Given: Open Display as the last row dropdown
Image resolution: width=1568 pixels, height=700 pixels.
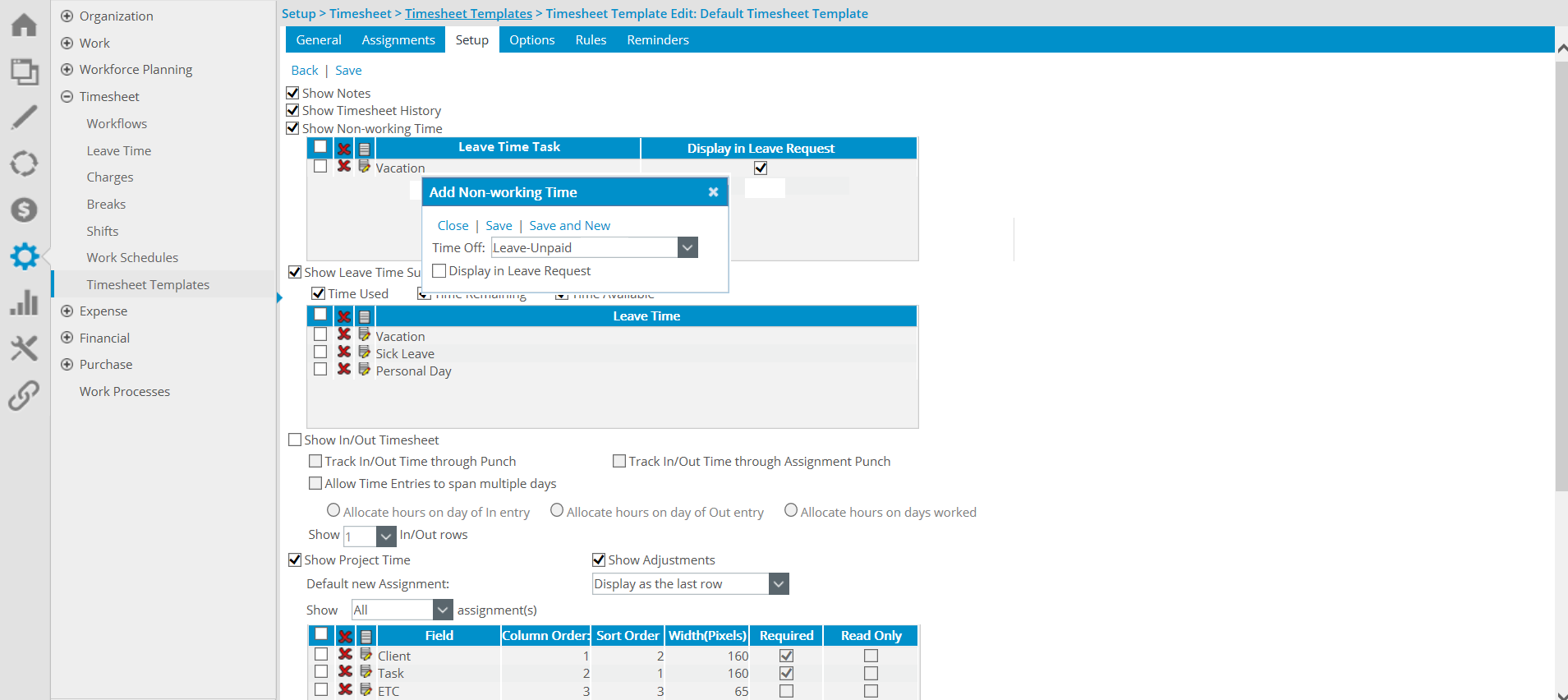Looking at the screenshot, I should pyautogui.click(x=779, y=583).
